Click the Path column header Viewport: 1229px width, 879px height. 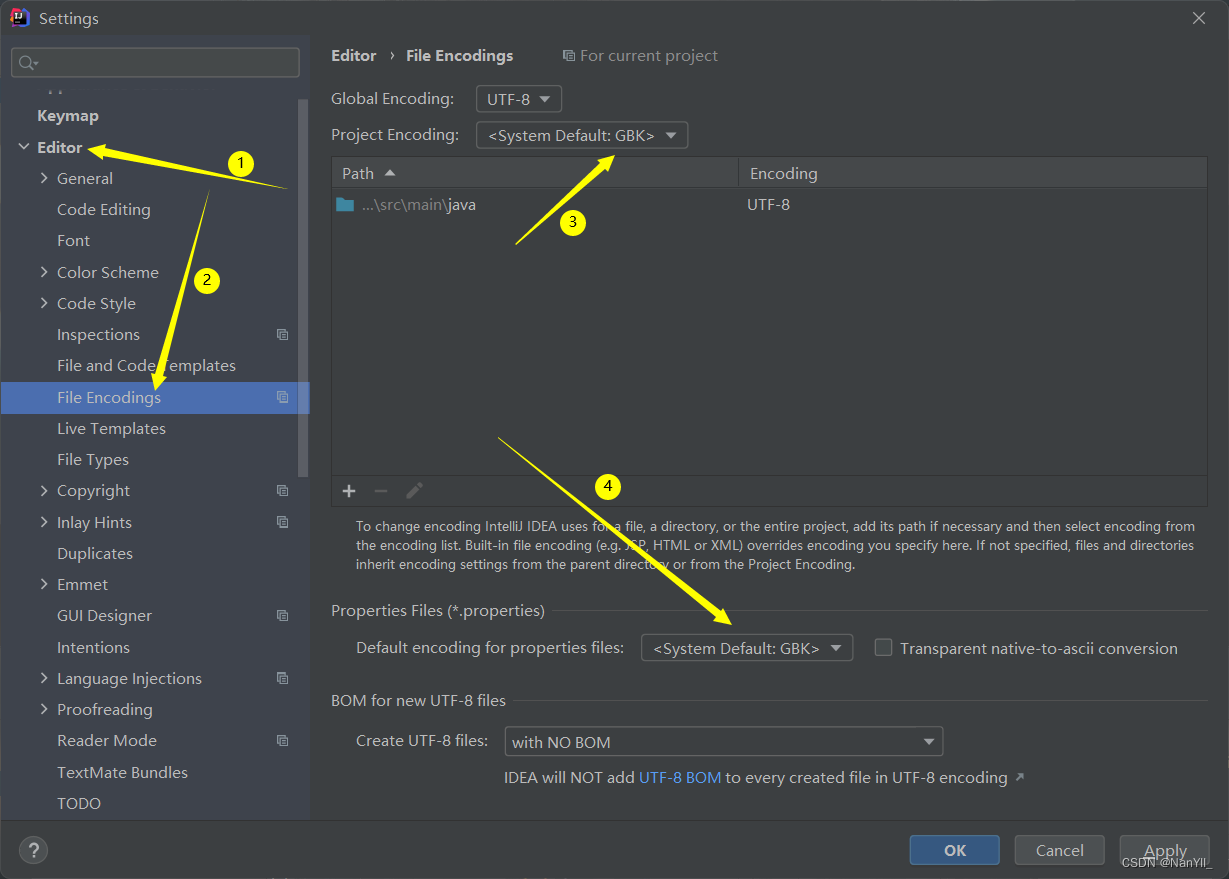535,173
